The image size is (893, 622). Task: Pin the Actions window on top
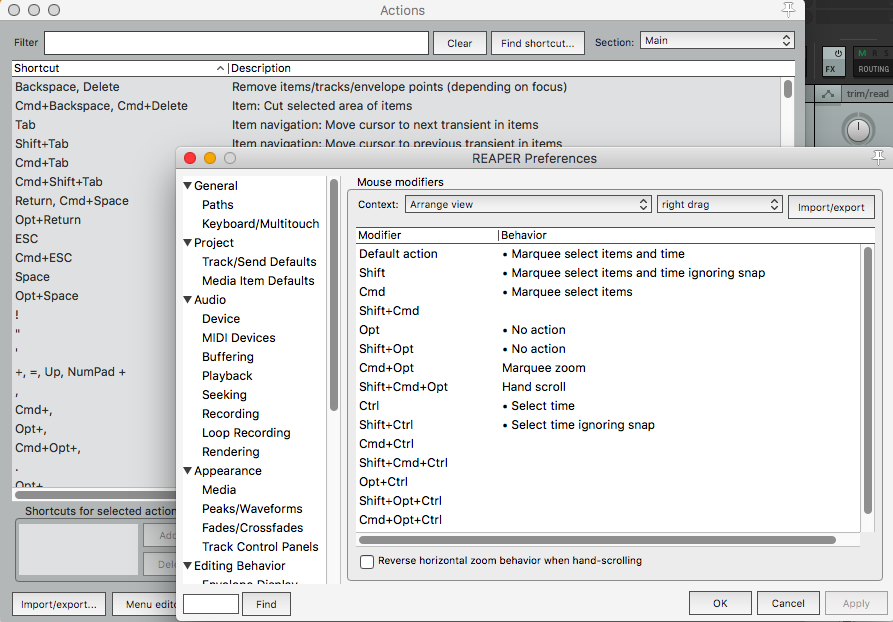pyautogui.click(x=790, y=9)
